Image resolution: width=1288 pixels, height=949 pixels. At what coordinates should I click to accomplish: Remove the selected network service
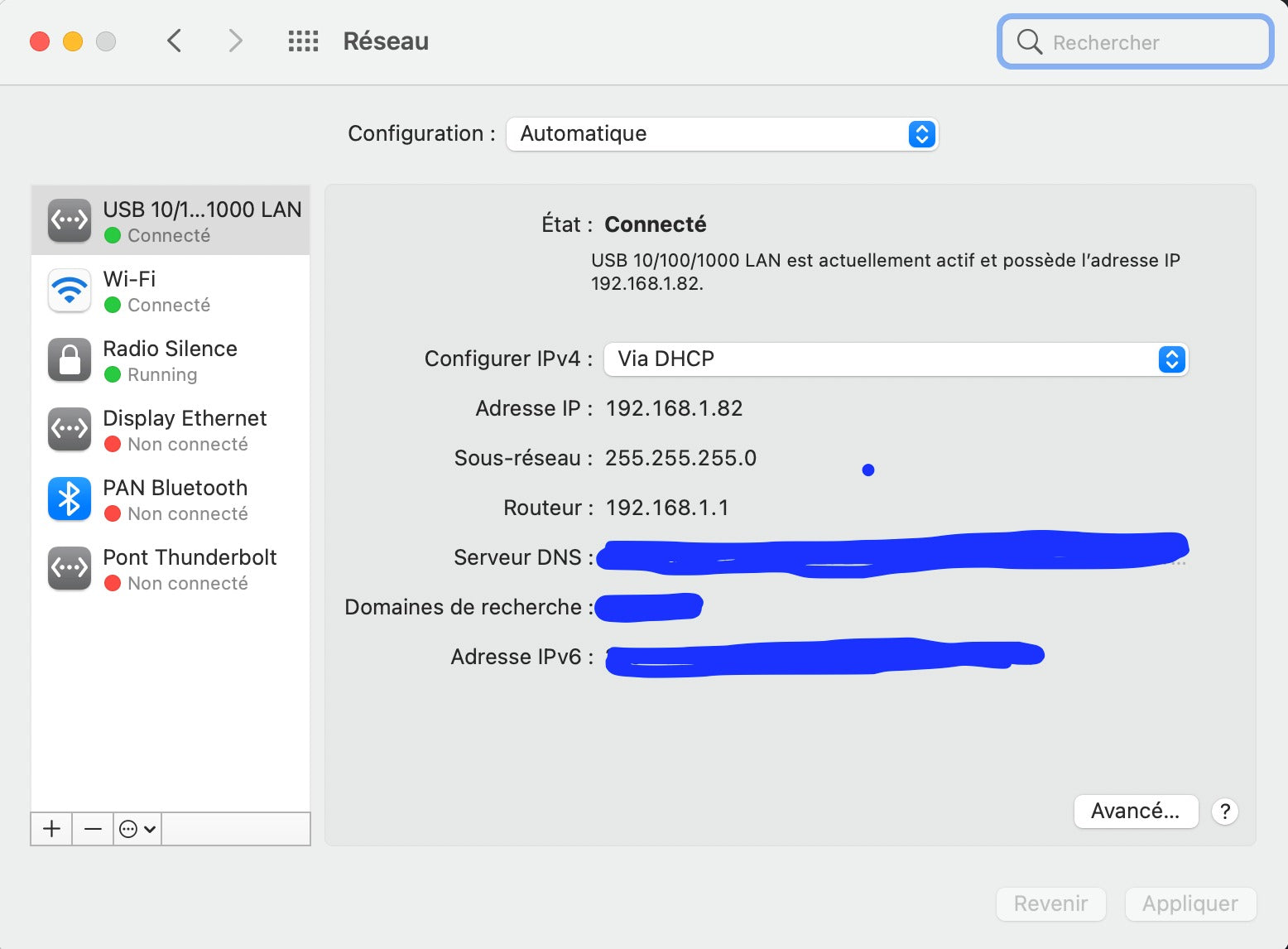[93, 829]
